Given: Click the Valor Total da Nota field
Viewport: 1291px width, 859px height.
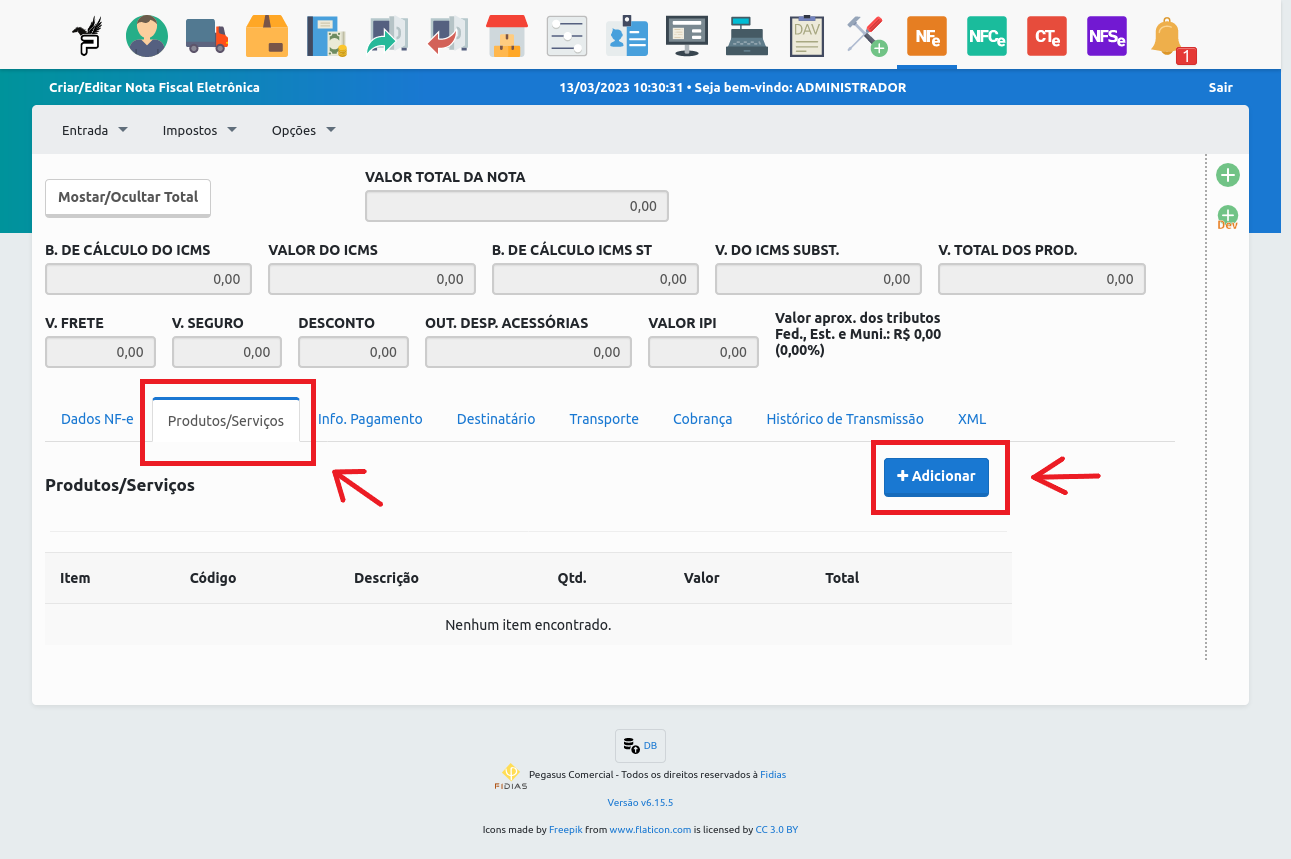Looking at the screenshot, I should pos(516,206).
